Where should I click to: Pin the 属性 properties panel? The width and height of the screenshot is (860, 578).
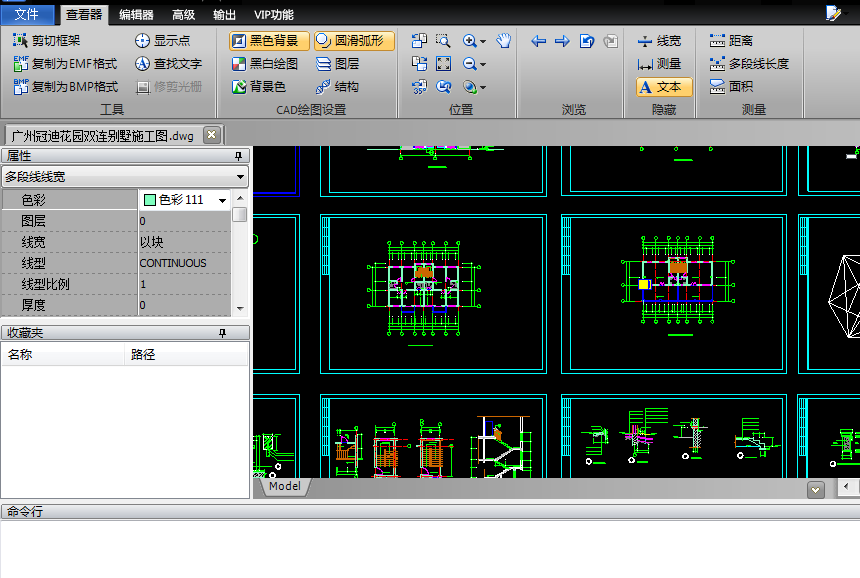pyautogui.click(x=238, y=156)
